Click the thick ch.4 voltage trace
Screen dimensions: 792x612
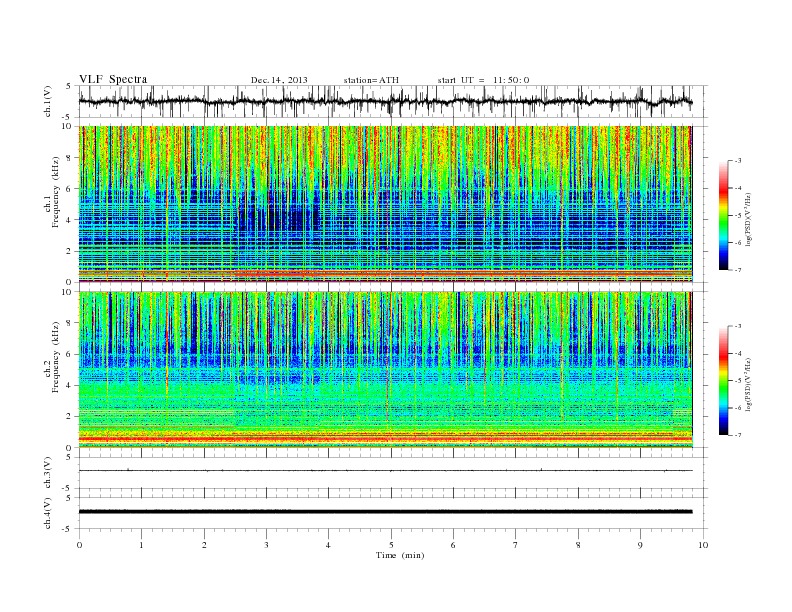[386, 512]
